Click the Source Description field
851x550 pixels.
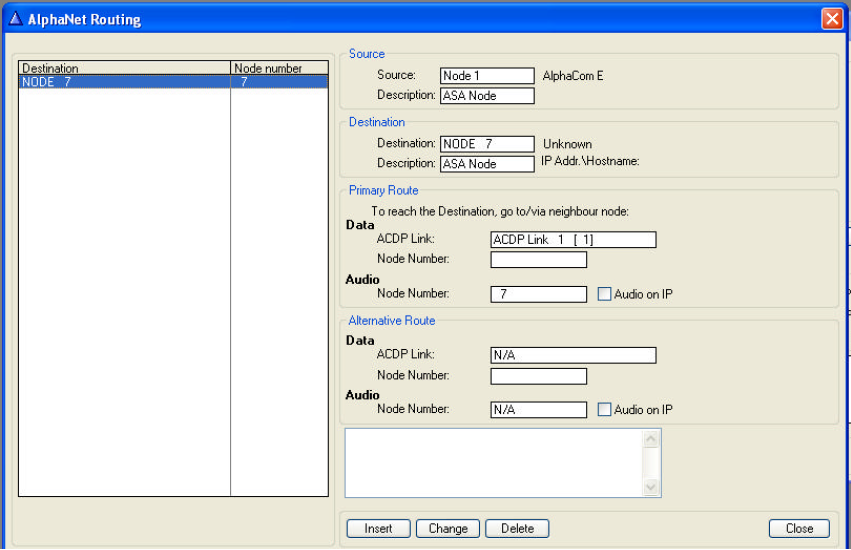click(487, 96)
